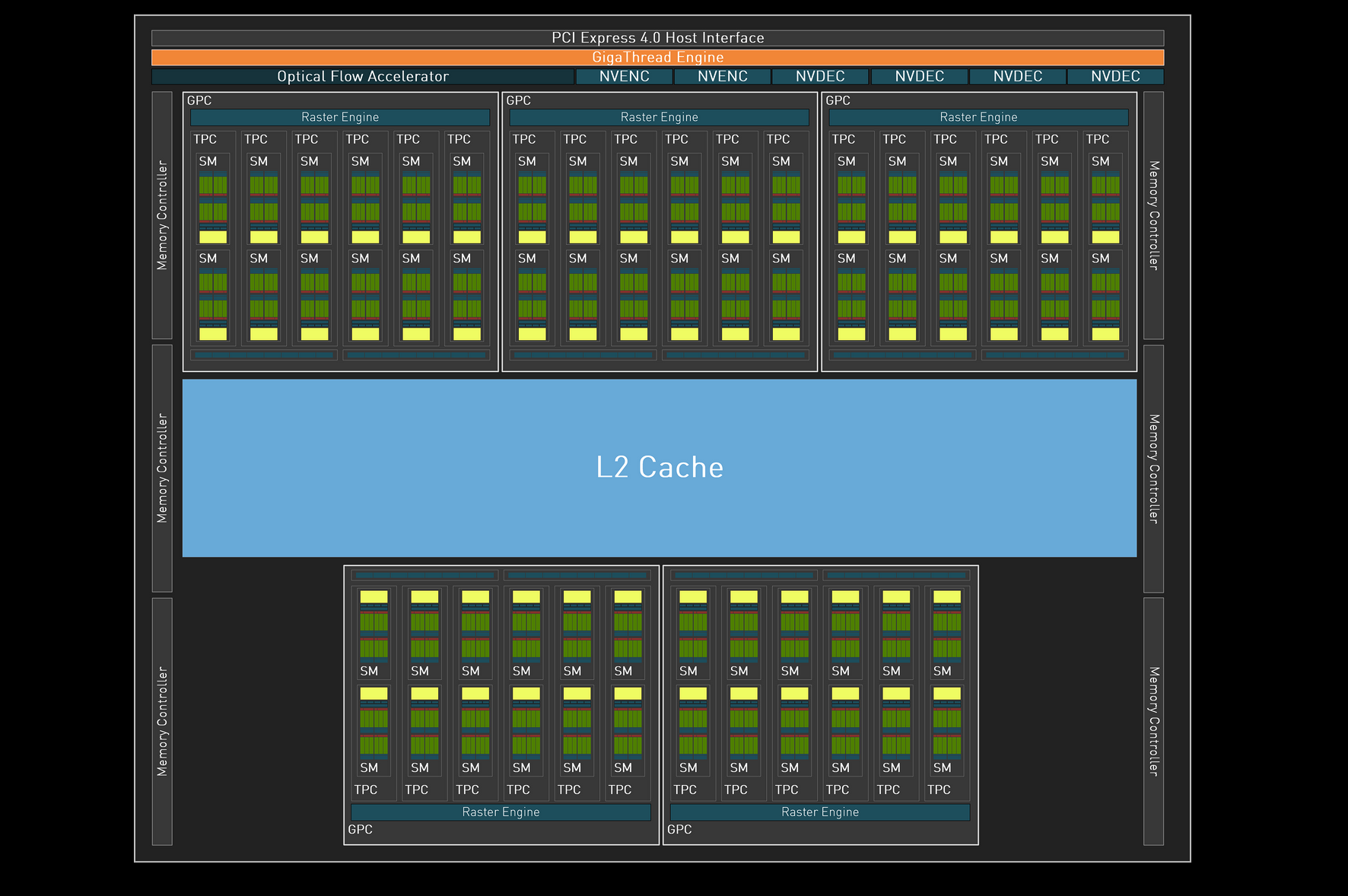
Task: Click the first TPC label in top-left GPC
Action: tap(205, 139)
